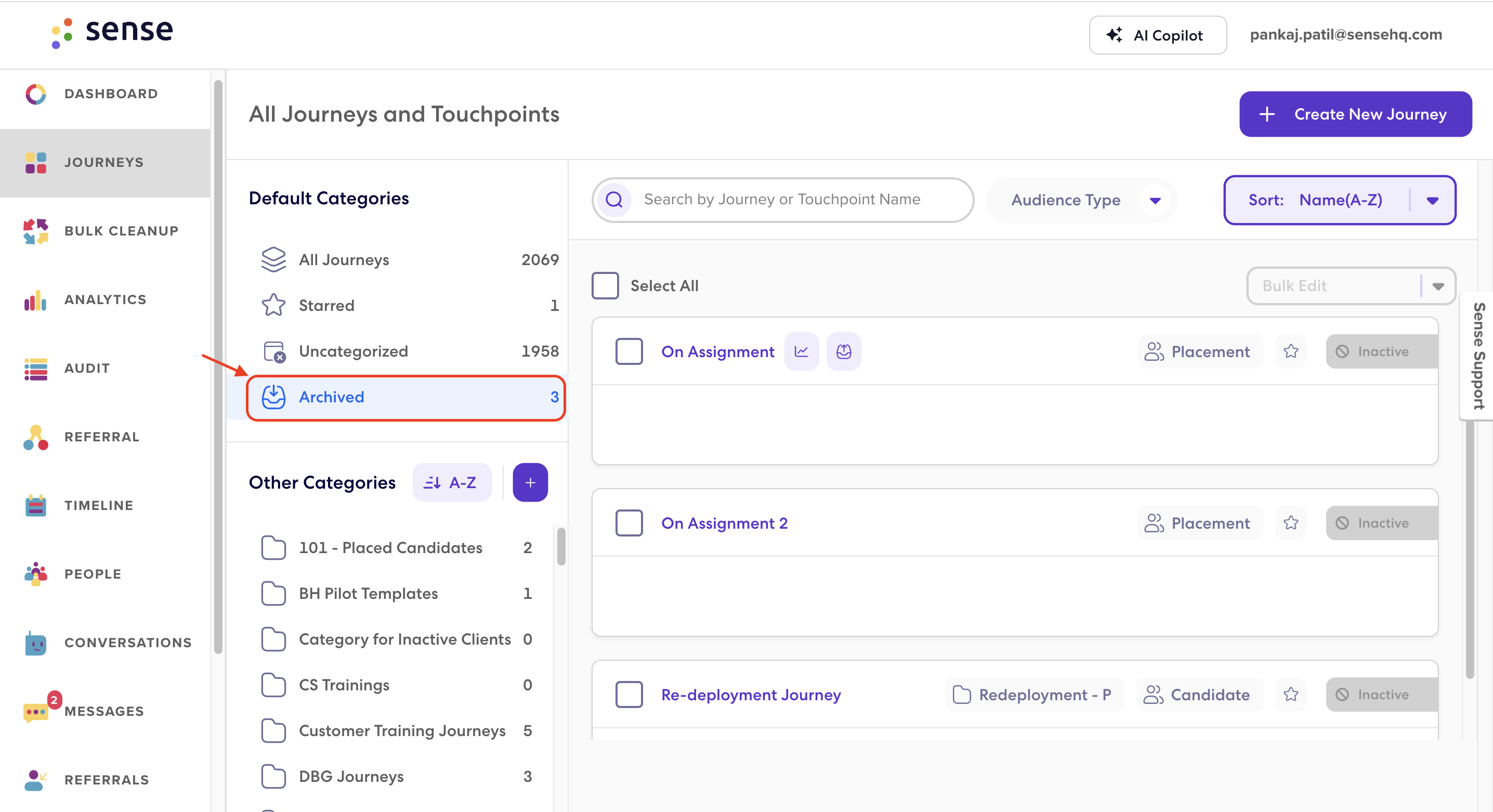Toggle Inactive status for On Assignment 2

(x=1382, y=523)
